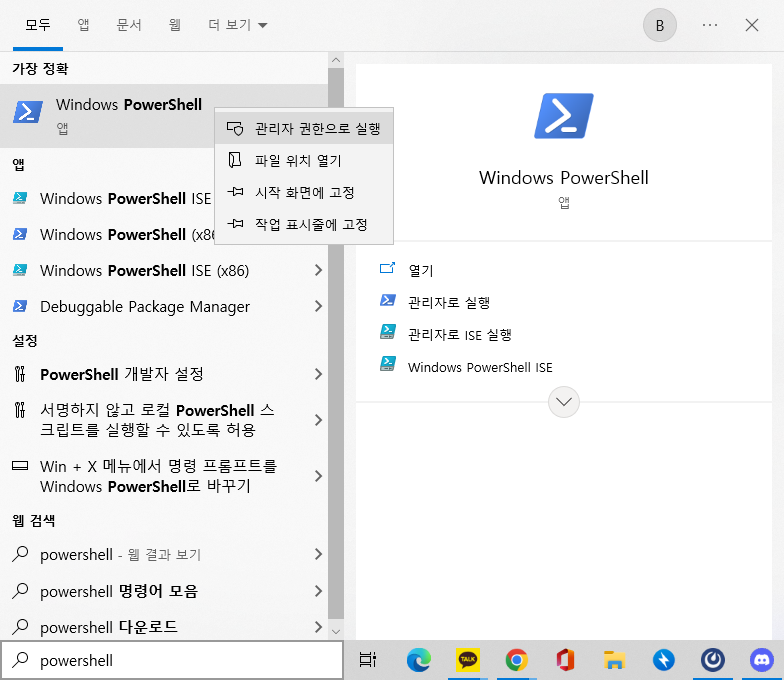Viewport: 784px width, 680px height.
Task: Click 관리자로 ISE 실행 action
Action: click(460, 334)
